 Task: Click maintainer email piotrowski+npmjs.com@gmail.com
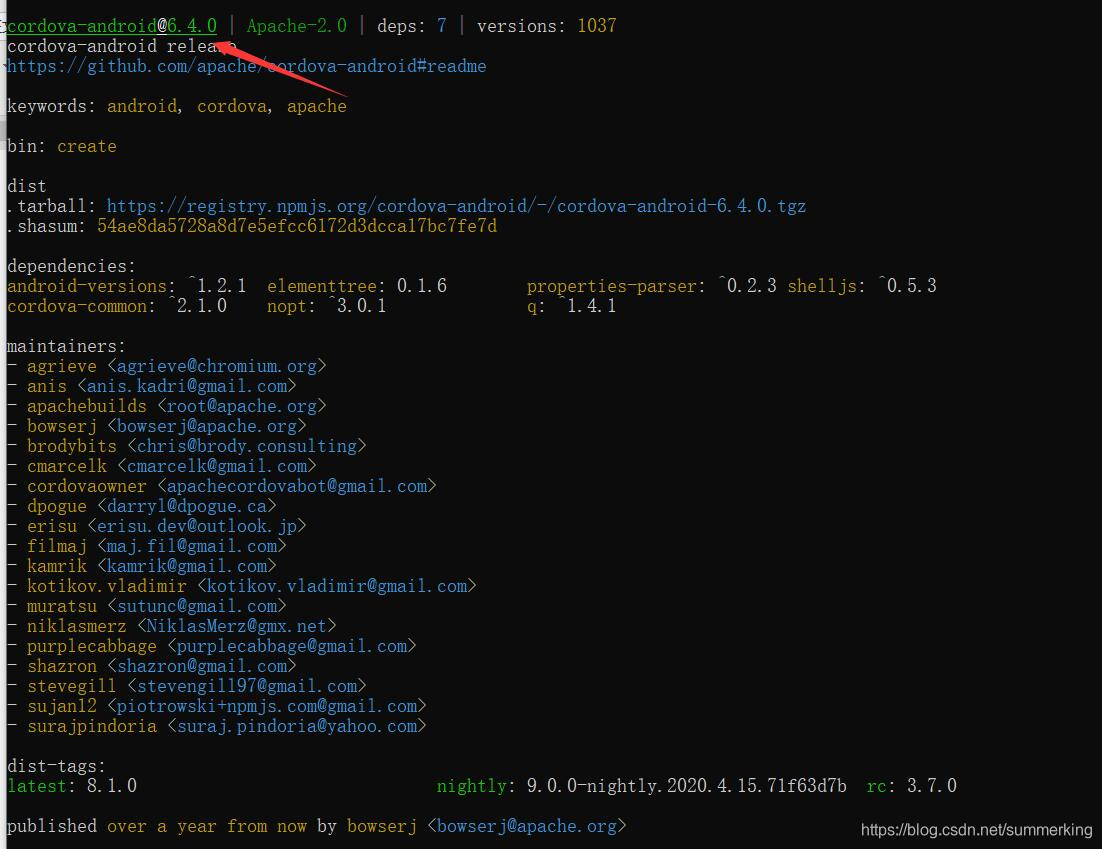click(x=266, y=706)
